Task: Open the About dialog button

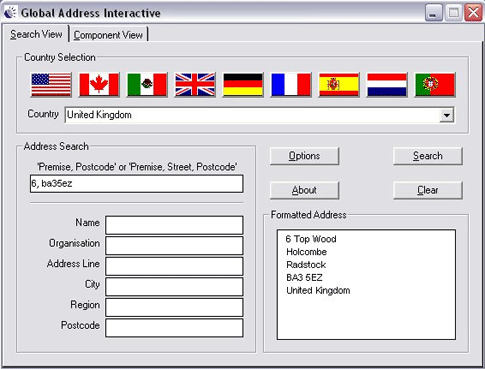Action: coord(304,190)
